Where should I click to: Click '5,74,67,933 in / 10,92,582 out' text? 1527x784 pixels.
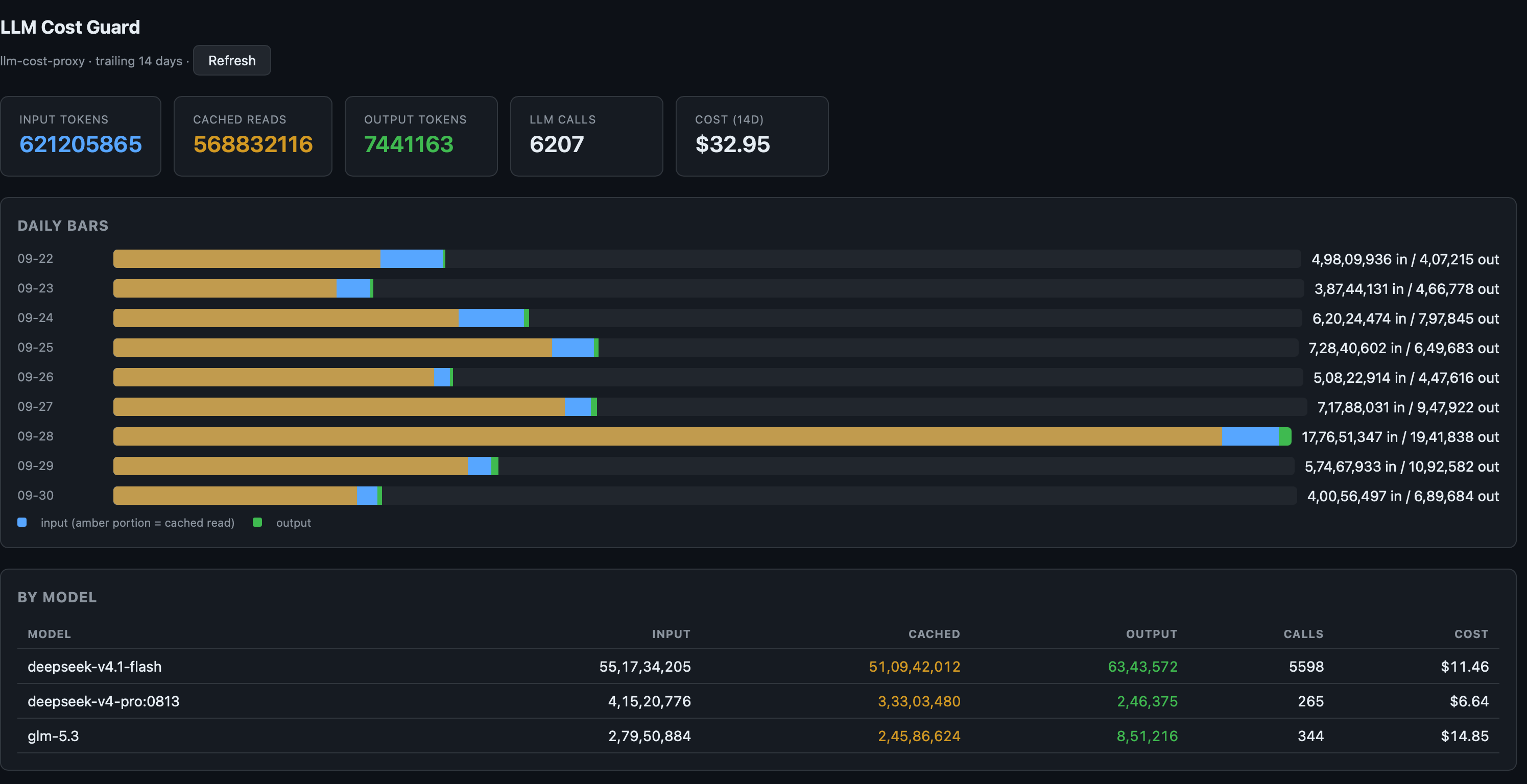pos(1402,467)
